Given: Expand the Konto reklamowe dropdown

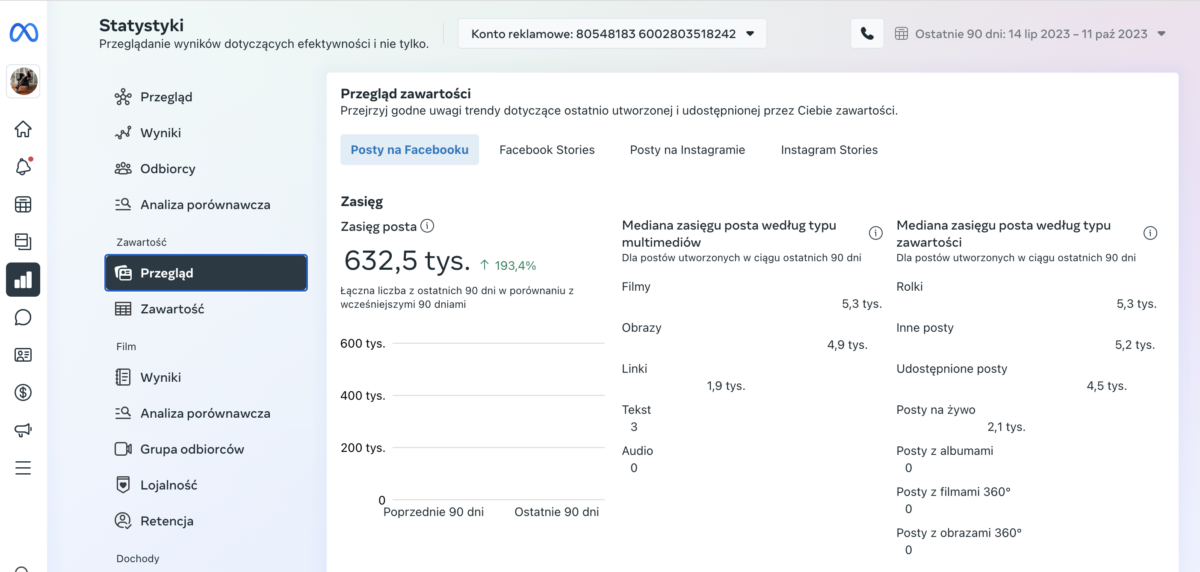Looking at the screenshot, I should tap(612, 33).
